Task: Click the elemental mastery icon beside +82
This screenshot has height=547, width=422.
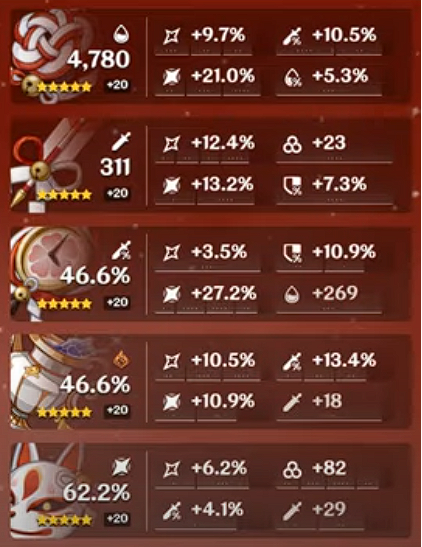Action: [292, 469]
